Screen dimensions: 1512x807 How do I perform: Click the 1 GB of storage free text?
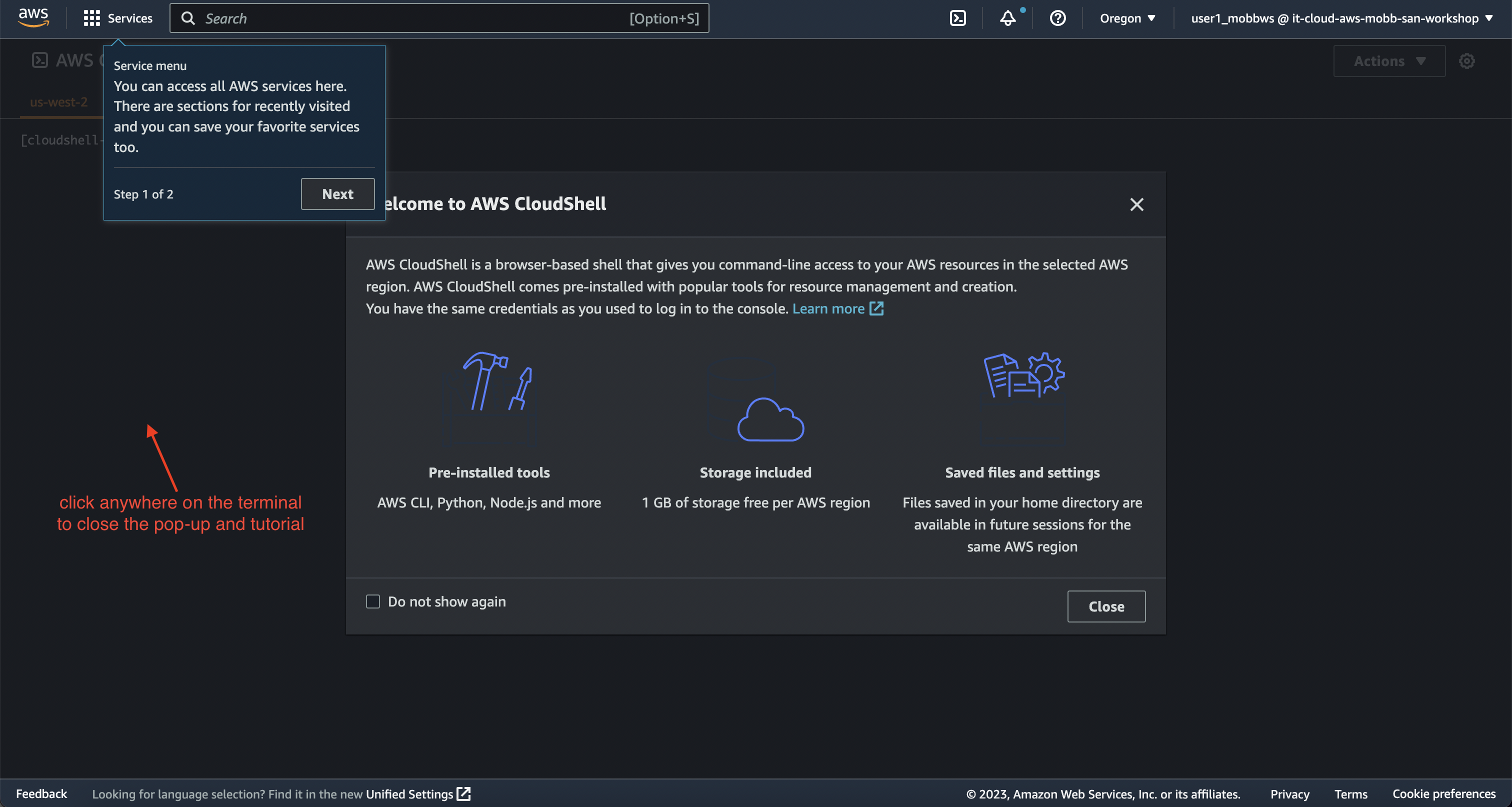click(x=755, y=502)
